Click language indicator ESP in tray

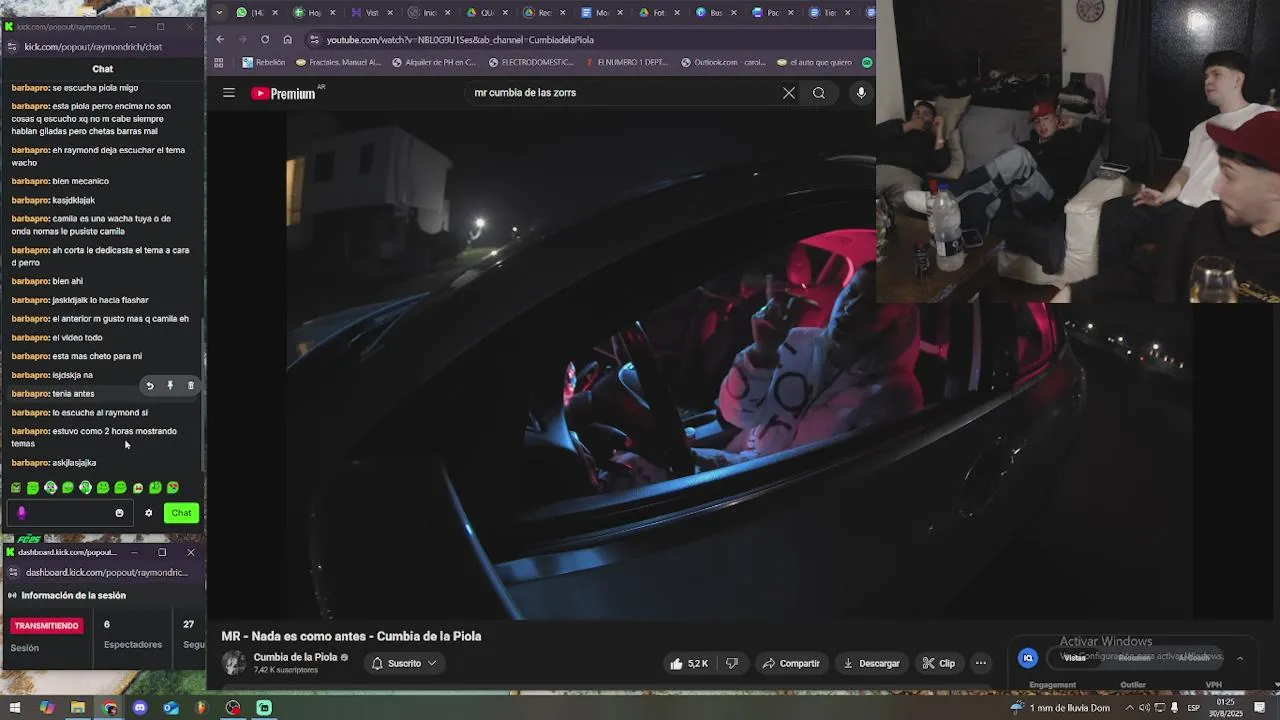coord(1193,708)
